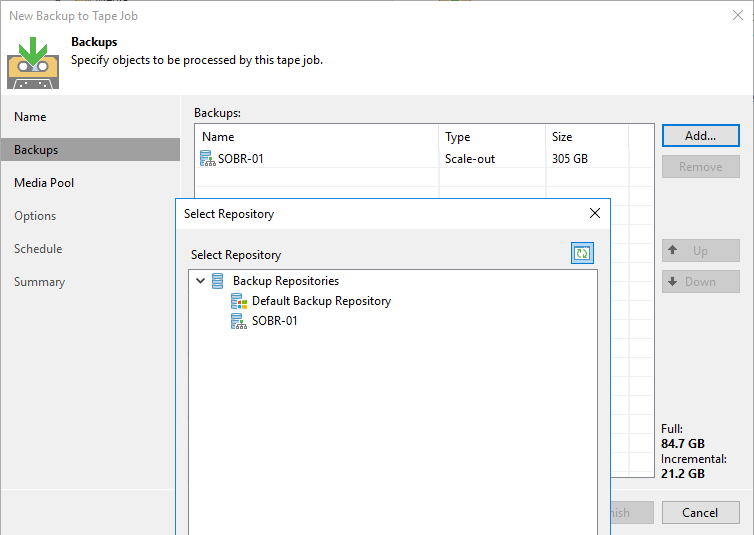Image resolution: width=754 pixels, height=535 pixels.
Task: Select the SOBR-01 row in Backups list
Action: point(424,159)
